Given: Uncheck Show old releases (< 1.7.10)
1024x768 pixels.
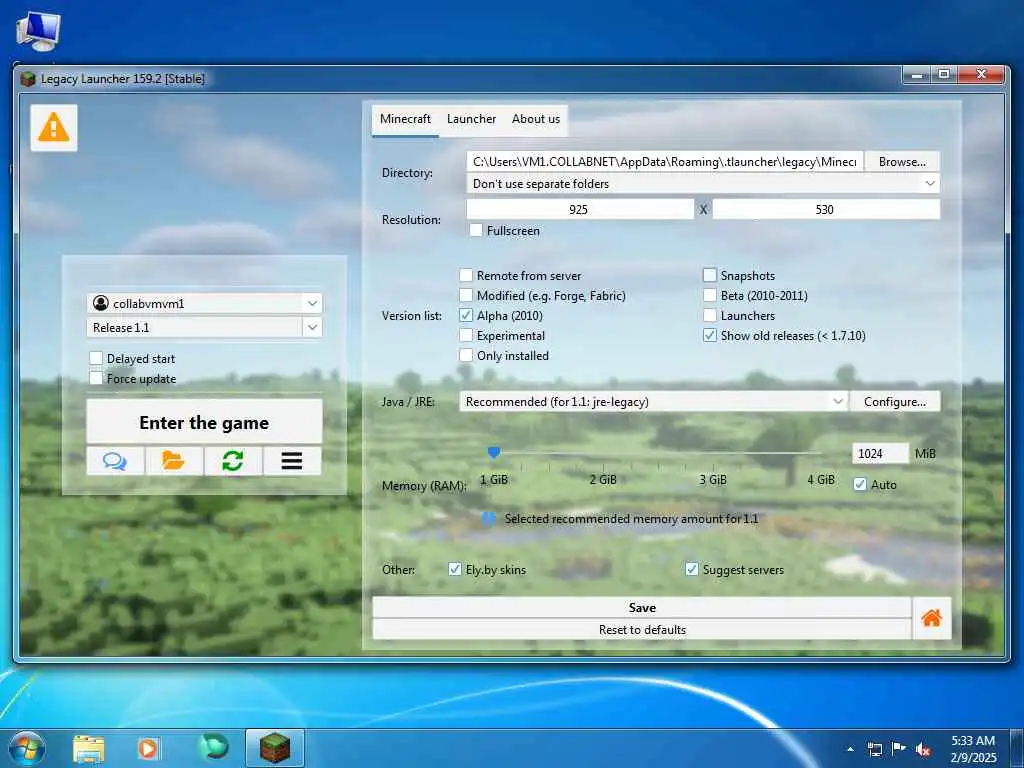Looking at the screenshot, I should tap(709, 335).
